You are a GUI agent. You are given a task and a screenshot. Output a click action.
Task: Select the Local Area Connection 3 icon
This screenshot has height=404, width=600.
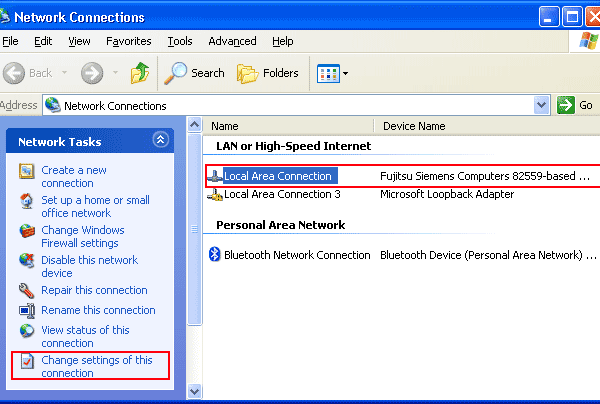coord(214,194)
